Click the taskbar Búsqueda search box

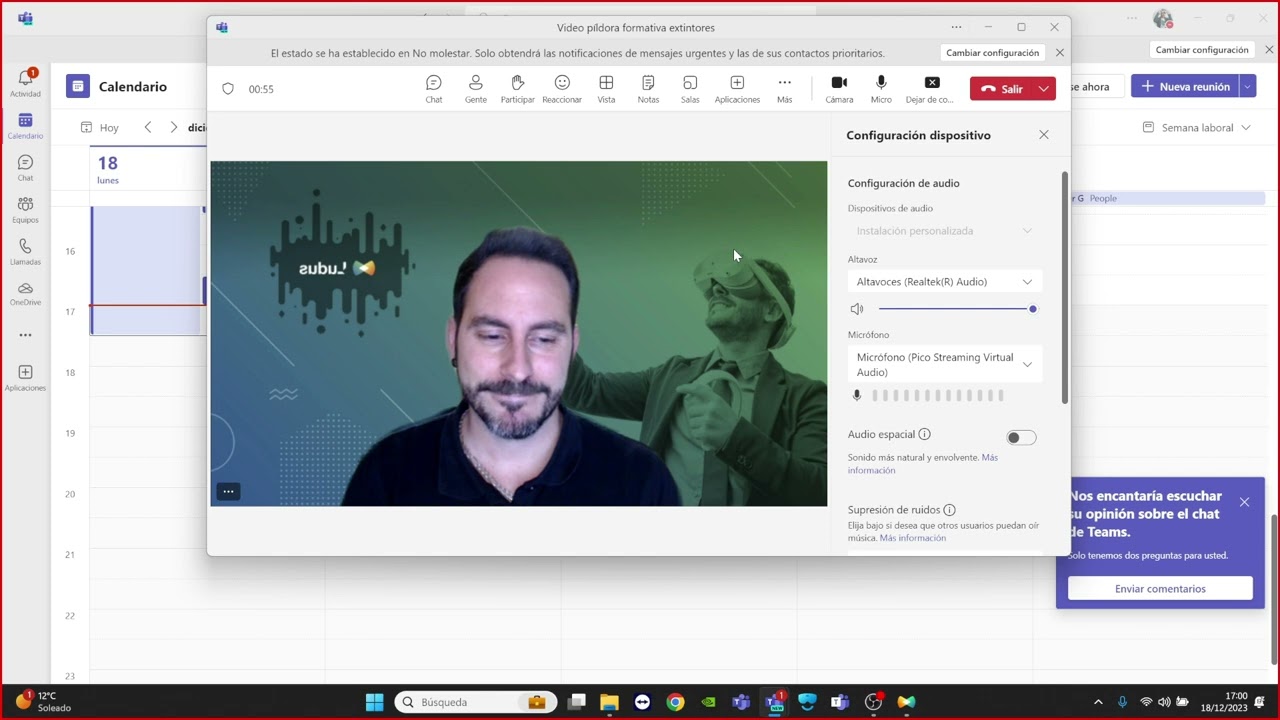coord(476,702)
